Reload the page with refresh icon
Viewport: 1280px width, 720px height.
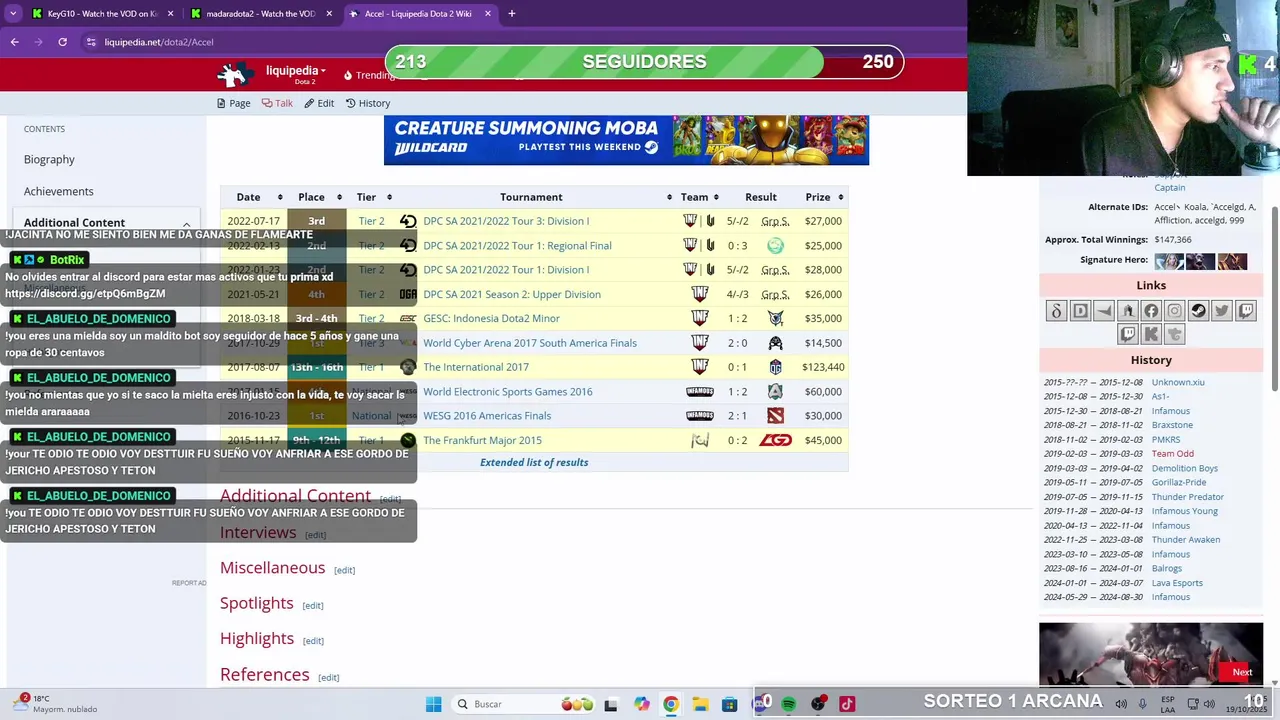point(62,42)
